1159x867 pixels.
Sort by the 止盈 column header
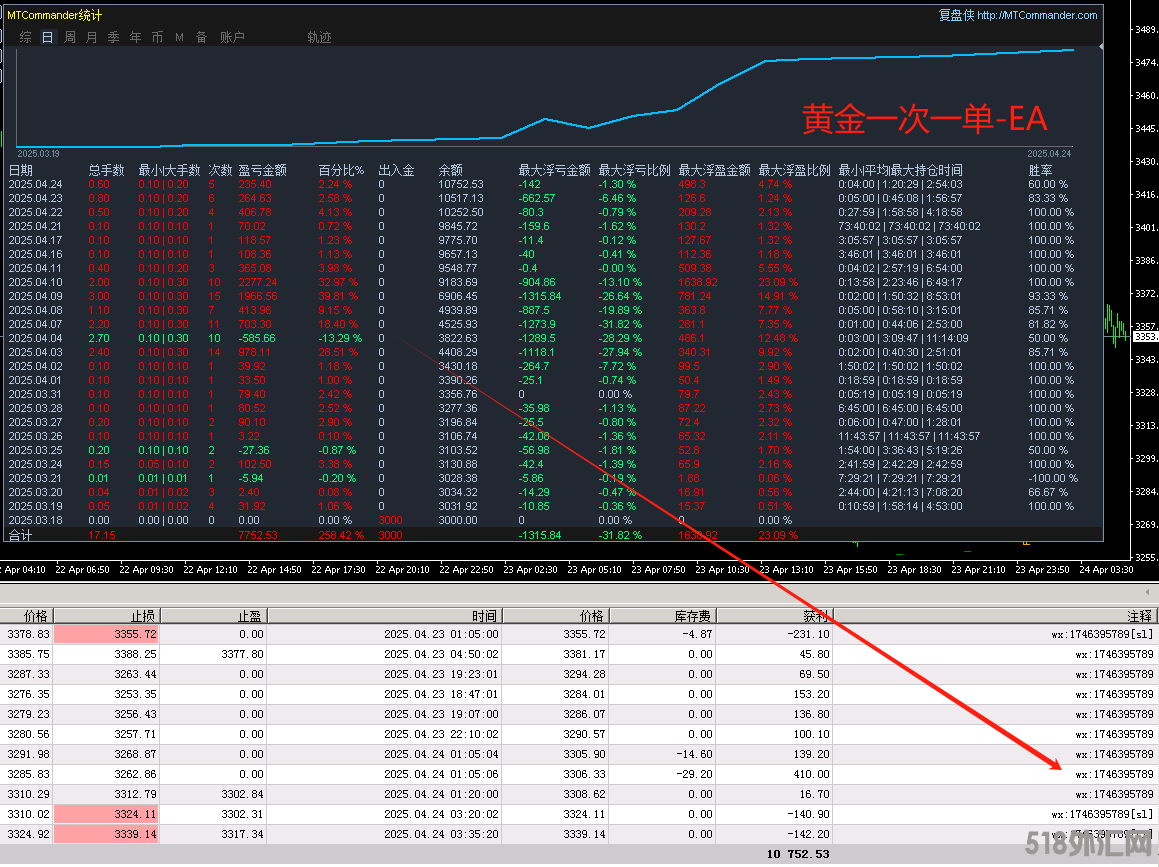coord(214,616)
